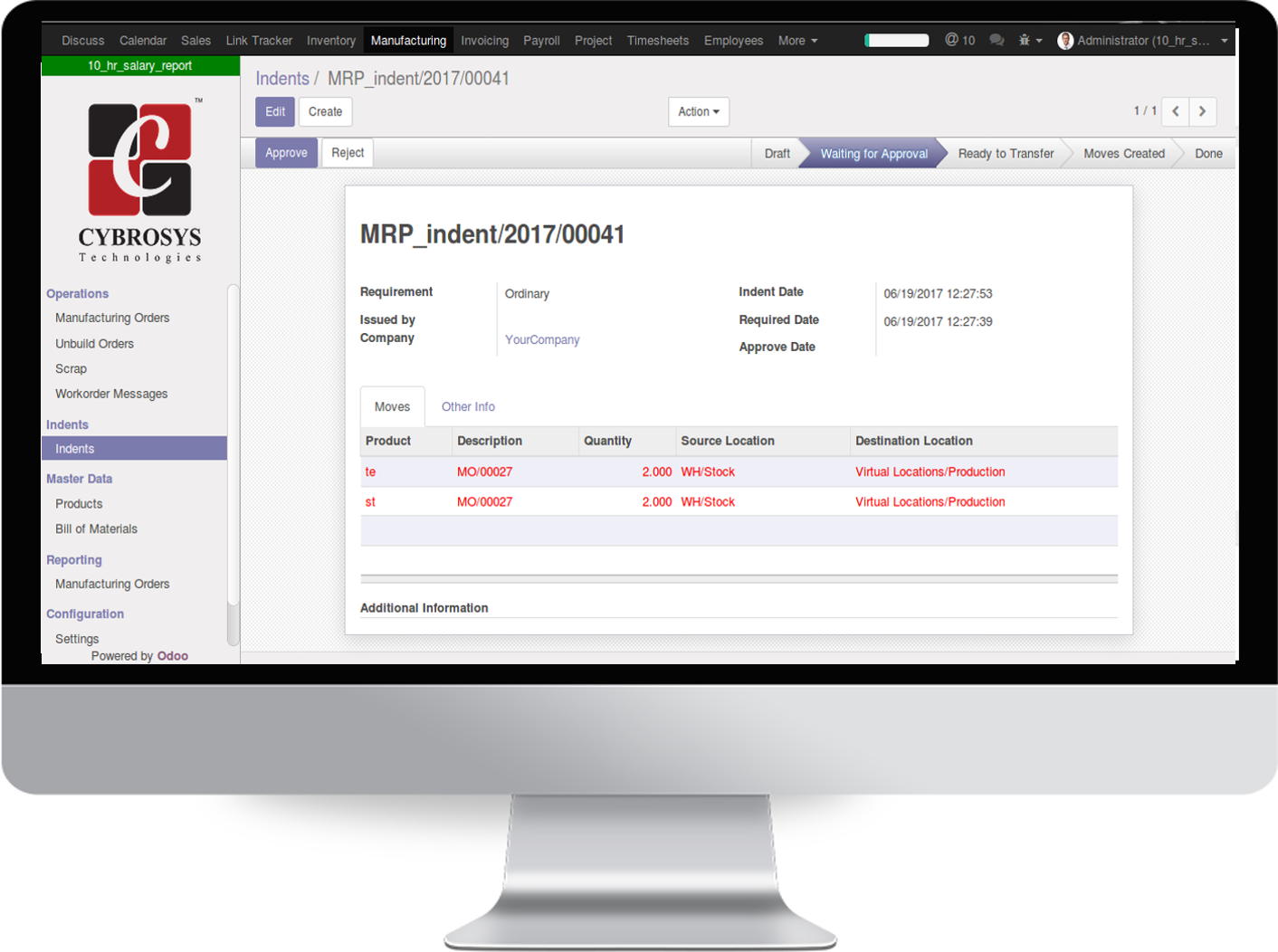Click the Waiting for Approval stage
Screen dimensions: 1278x952
(873, 154)
